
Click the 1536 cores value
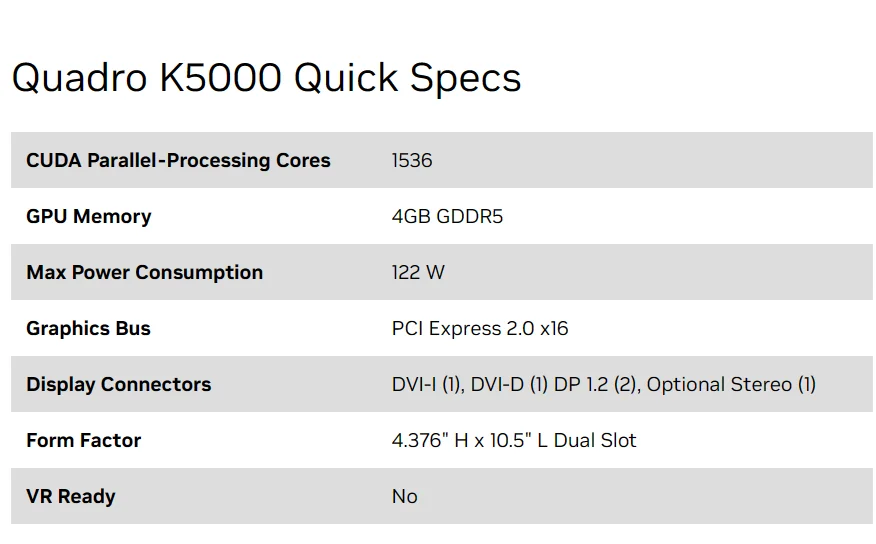pos(412,160)
